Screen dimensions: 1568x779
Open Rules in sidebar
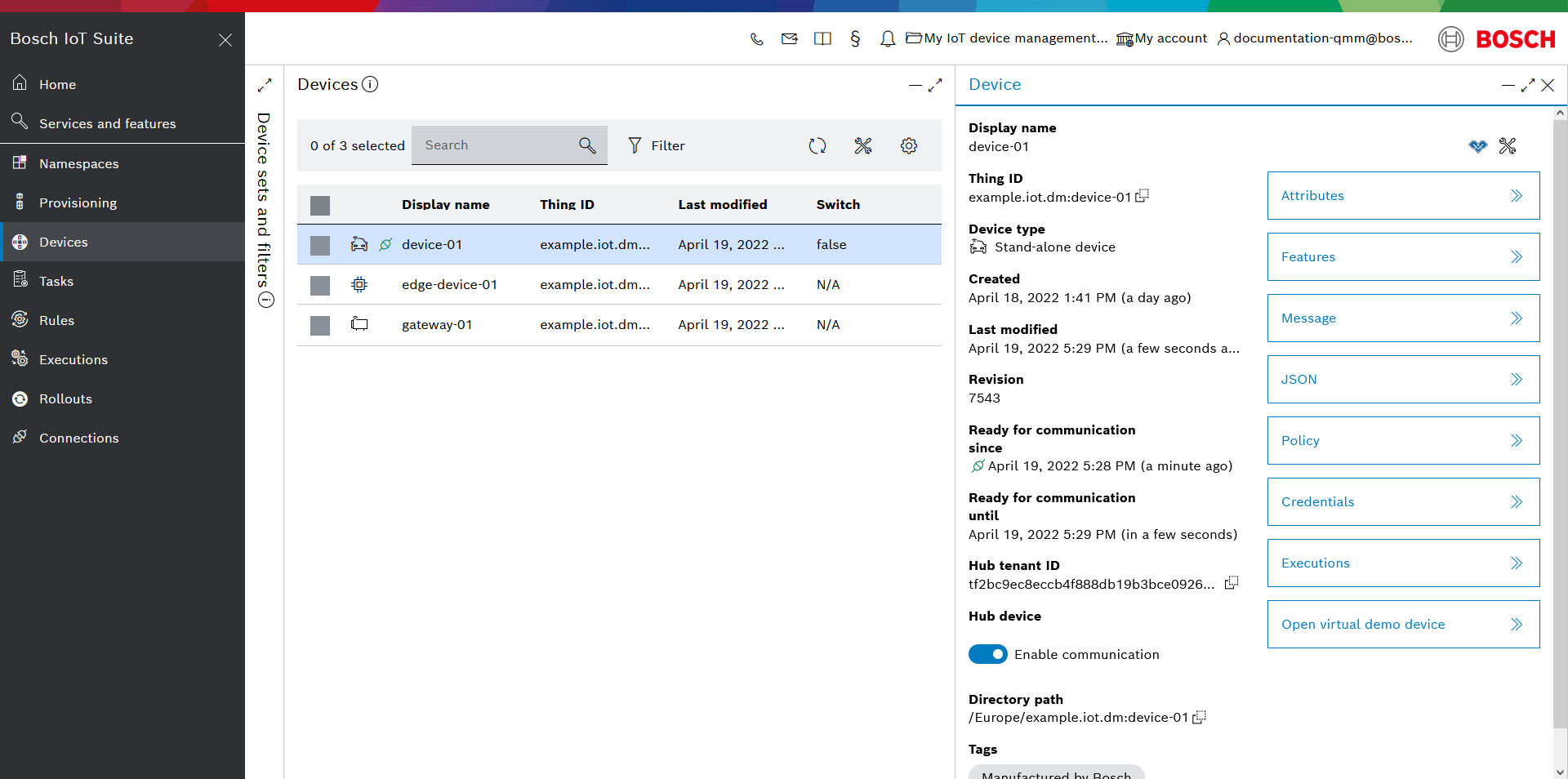(122, 320)
